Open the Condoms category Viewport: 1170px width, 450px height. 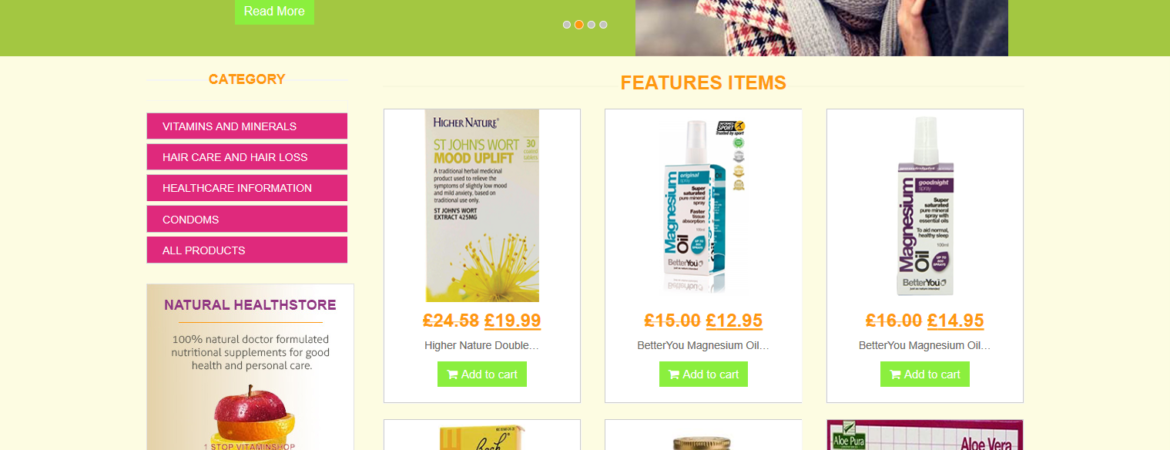[247, 219]
